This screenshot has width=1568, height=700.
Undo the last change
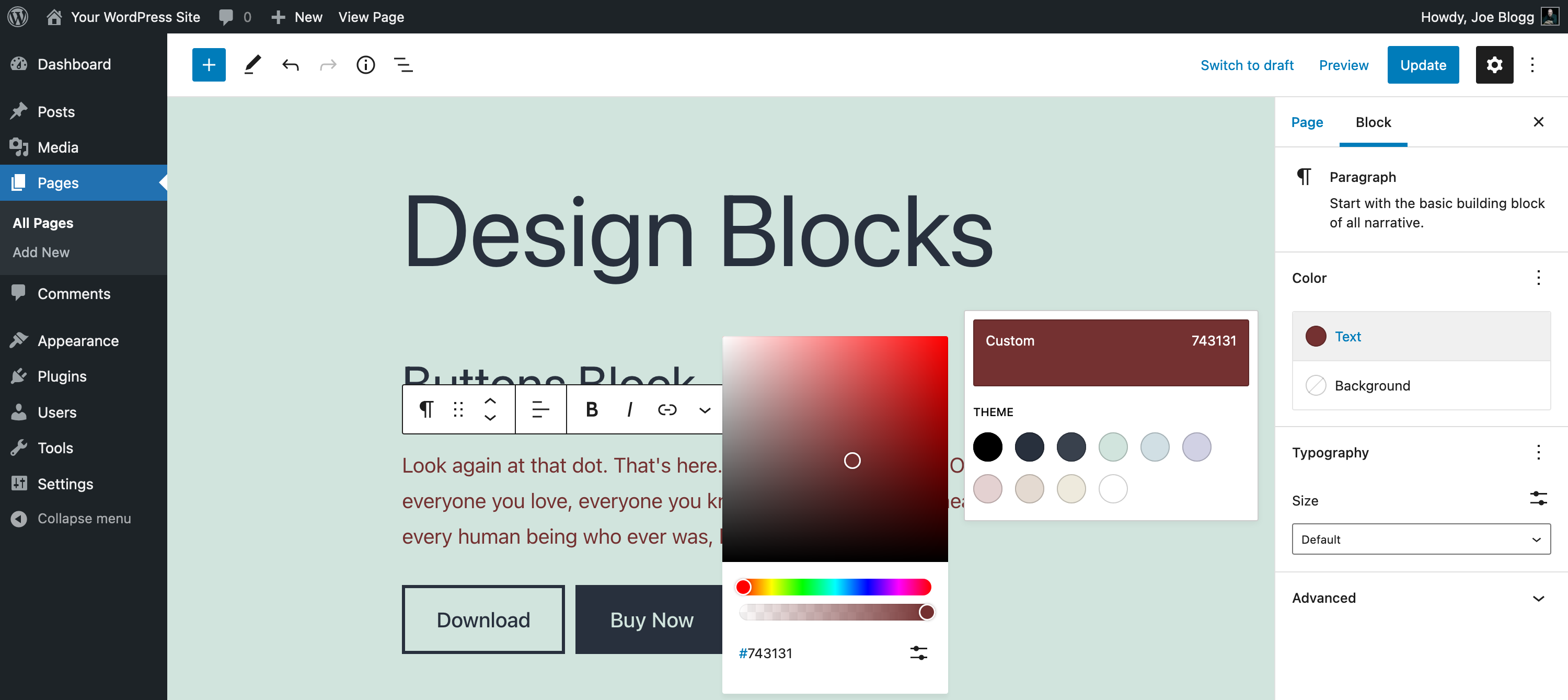[x=291, y=64]
